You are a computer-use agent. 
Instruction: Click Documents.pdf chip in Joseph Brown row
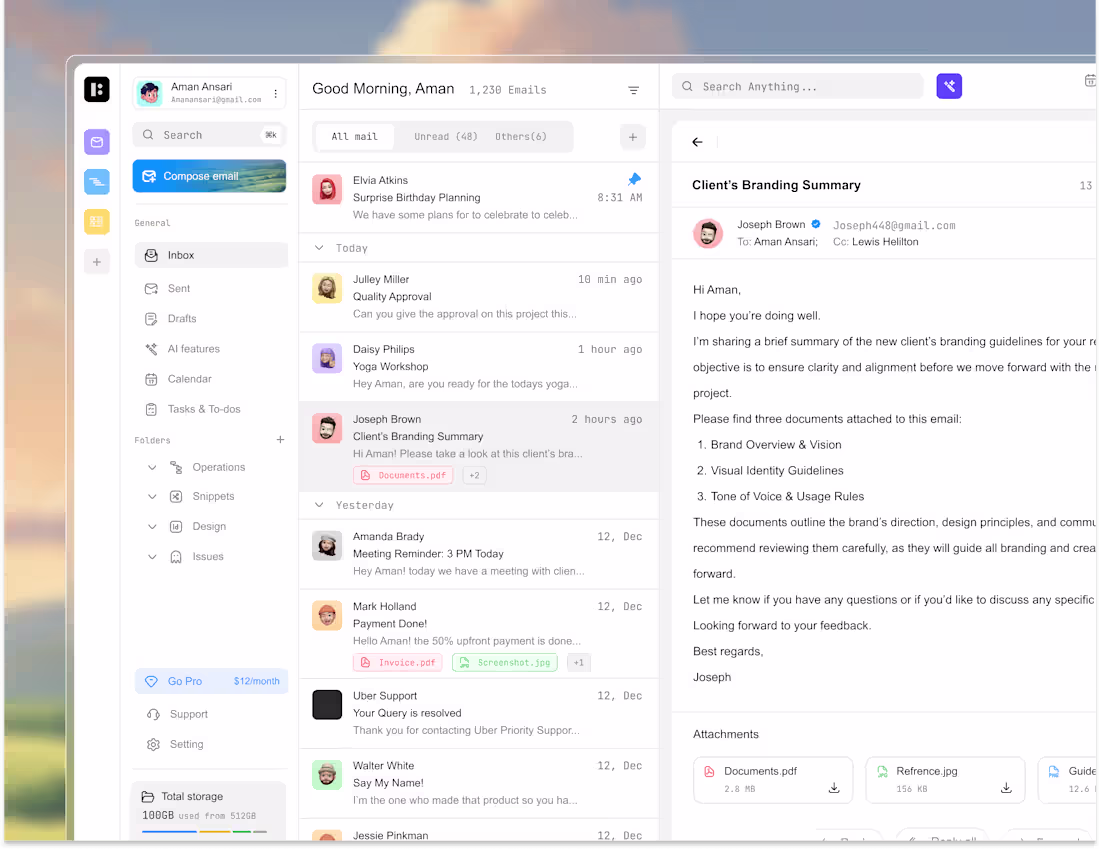pyautogui.click(x=403, y=476)
